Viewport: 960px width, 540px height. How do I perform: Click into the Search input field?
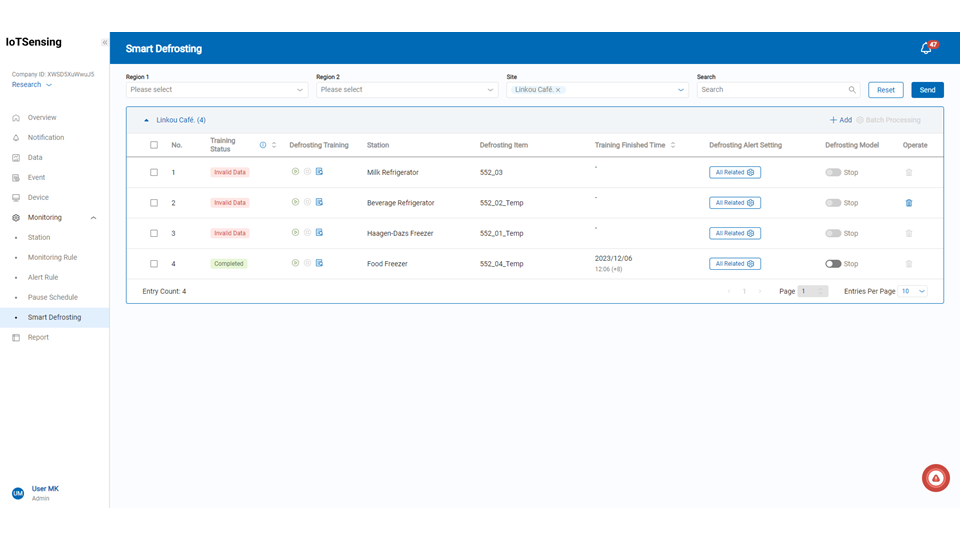click(x=770, y=90)
